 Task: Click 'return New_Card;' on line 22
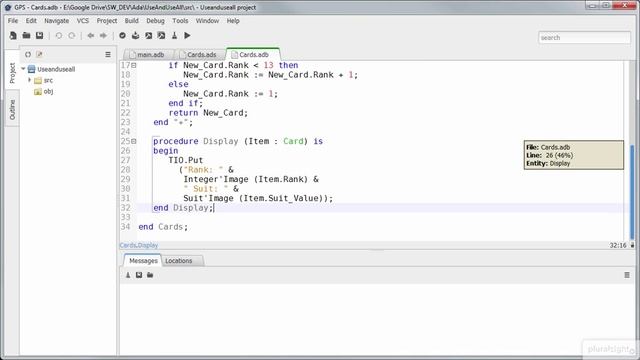click(208, 113)
